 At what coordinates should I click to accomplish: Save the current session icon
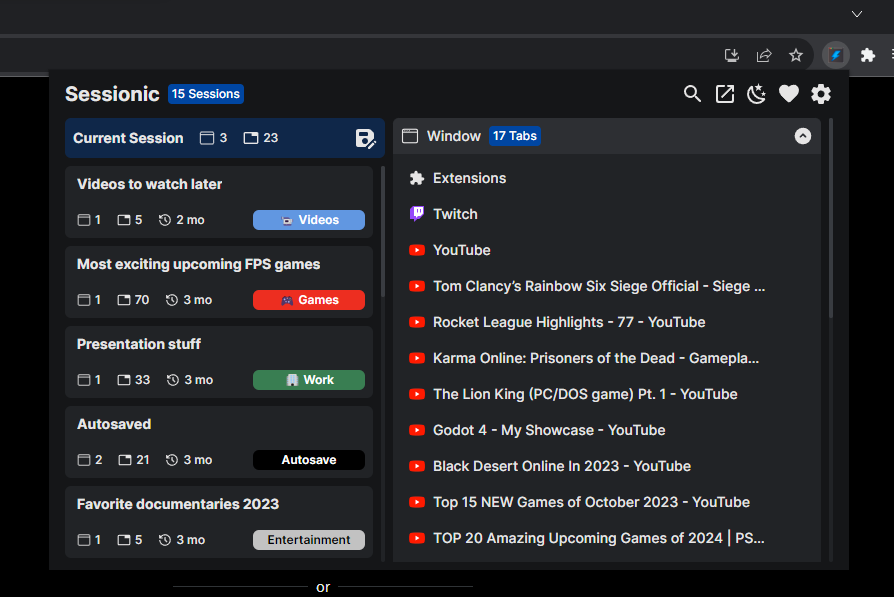(365, 139)
